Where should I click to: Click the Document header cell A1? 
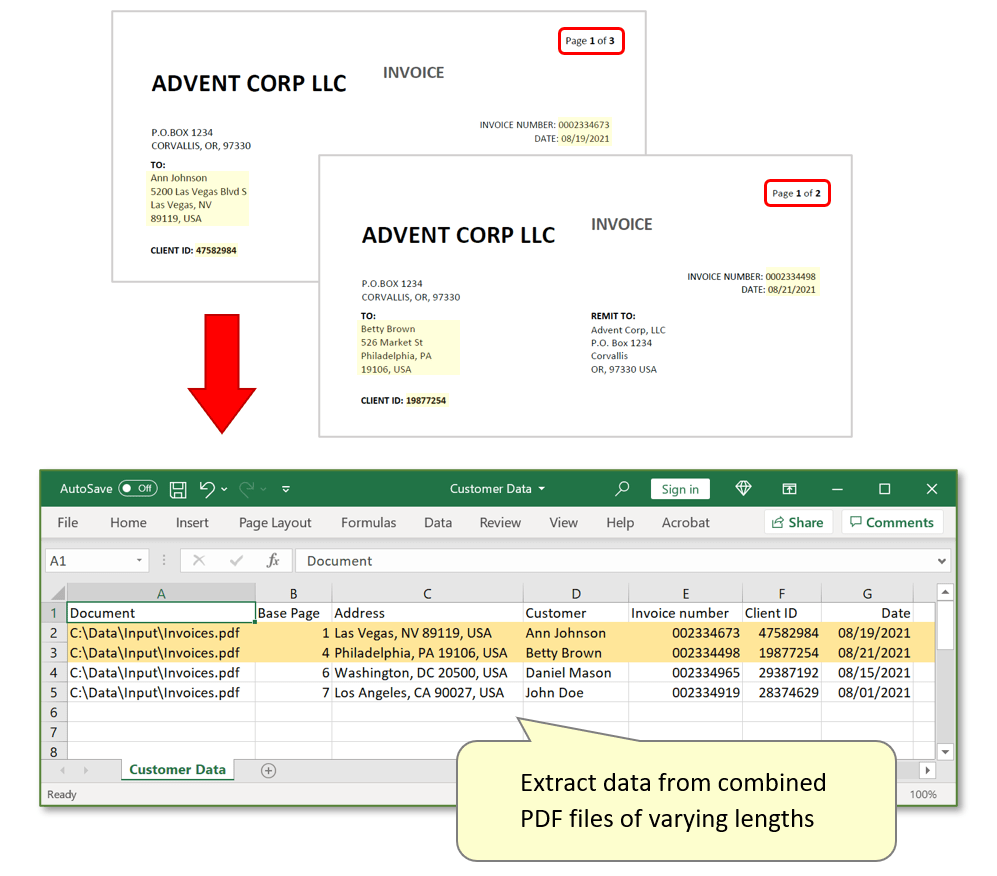tap(162, 613)
